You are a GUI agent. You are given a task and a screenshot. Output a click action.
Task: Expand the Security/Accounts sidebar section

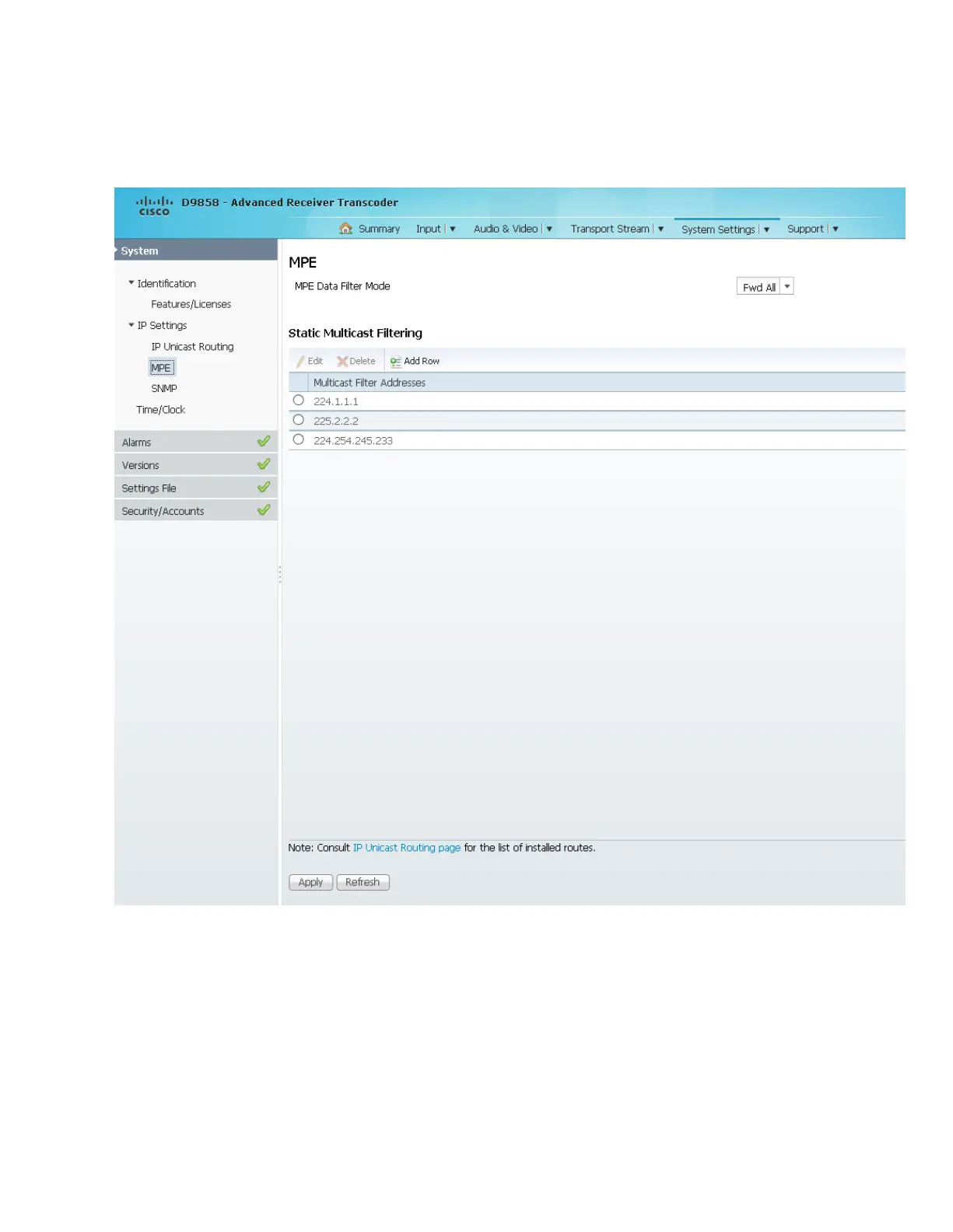(x=196, y=510)
